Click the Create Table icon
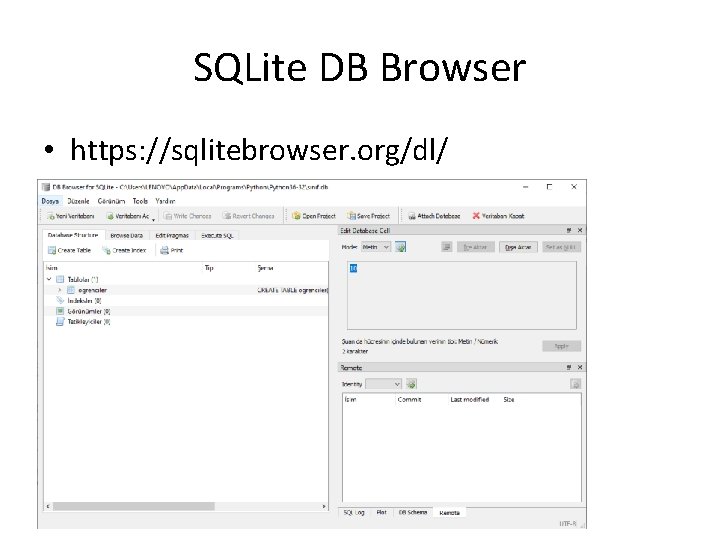 pos(52,250)
